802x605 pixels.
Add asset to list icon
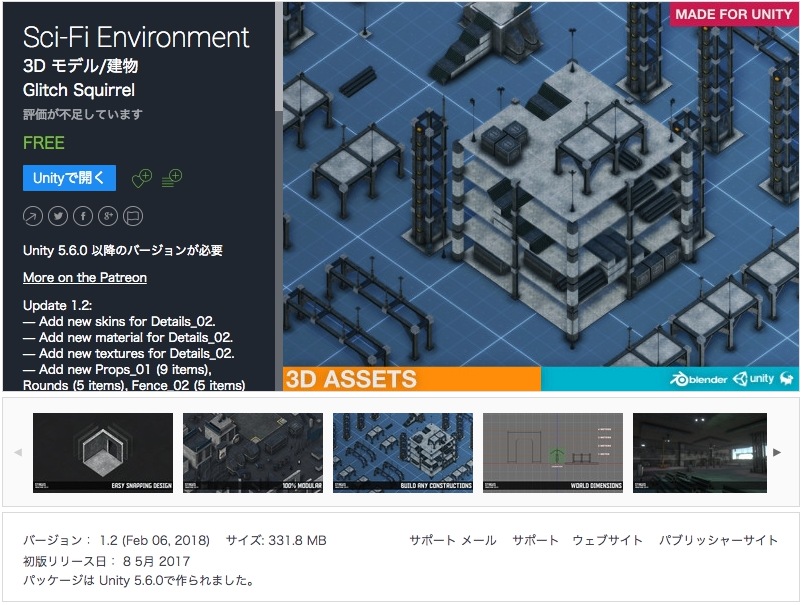point(172,178)
